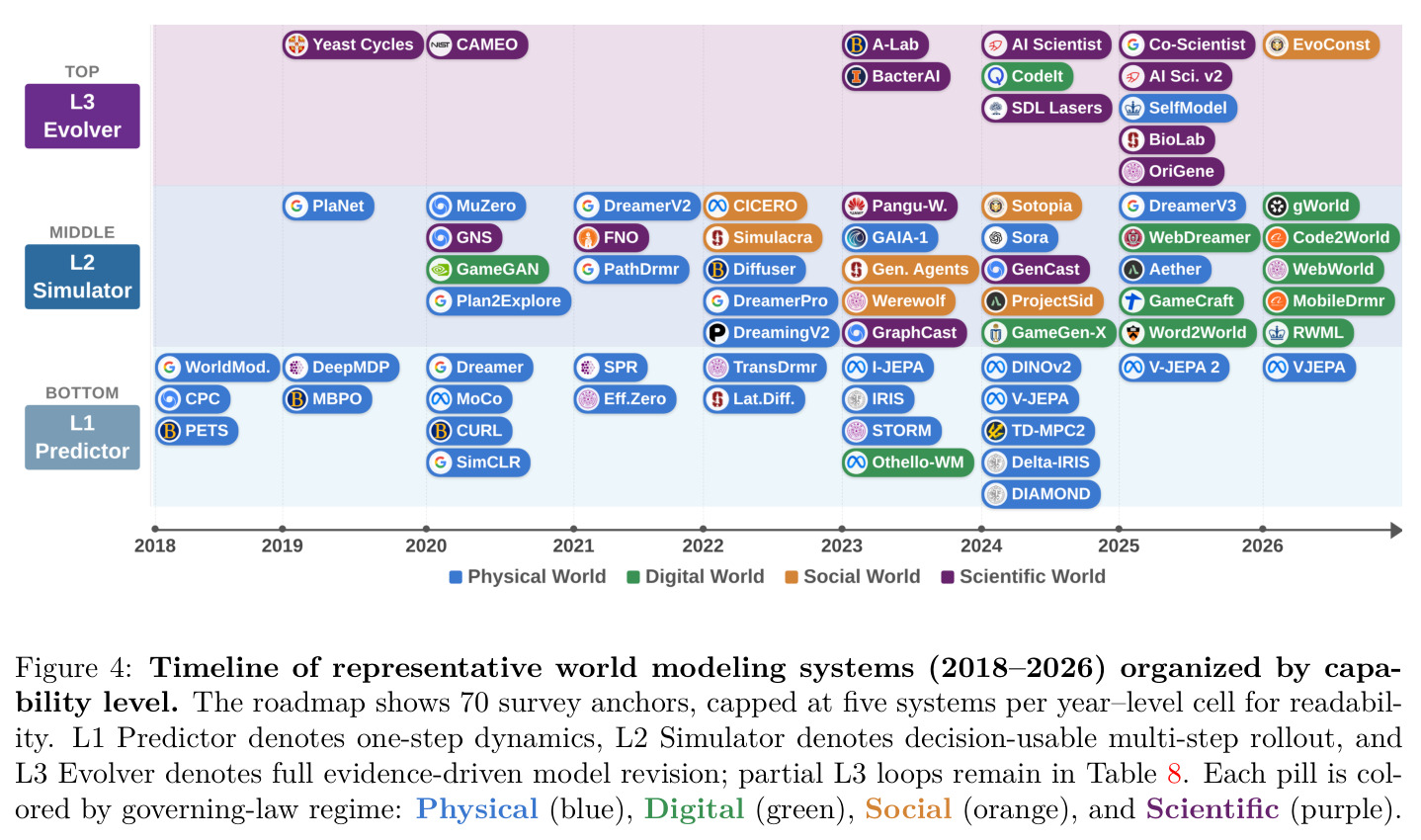The width and height of the screenshot is (1421, 840).
Task: Click the Codelt pill's Q logo
Action: coord(996,76)
